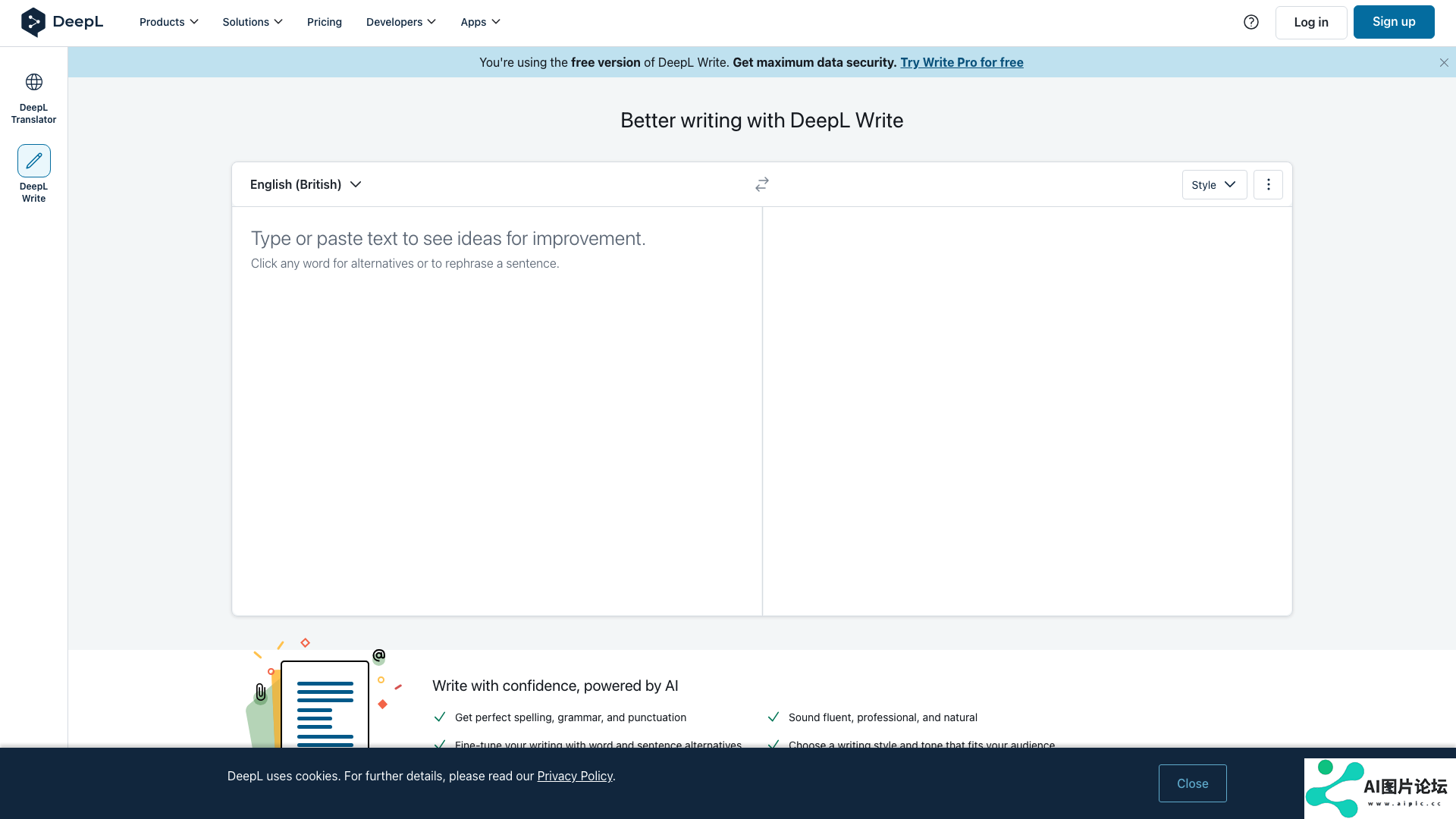Select DeepL Write pencil icon
The height and width of the screenshot is (819, 1456).
[34, 161]
